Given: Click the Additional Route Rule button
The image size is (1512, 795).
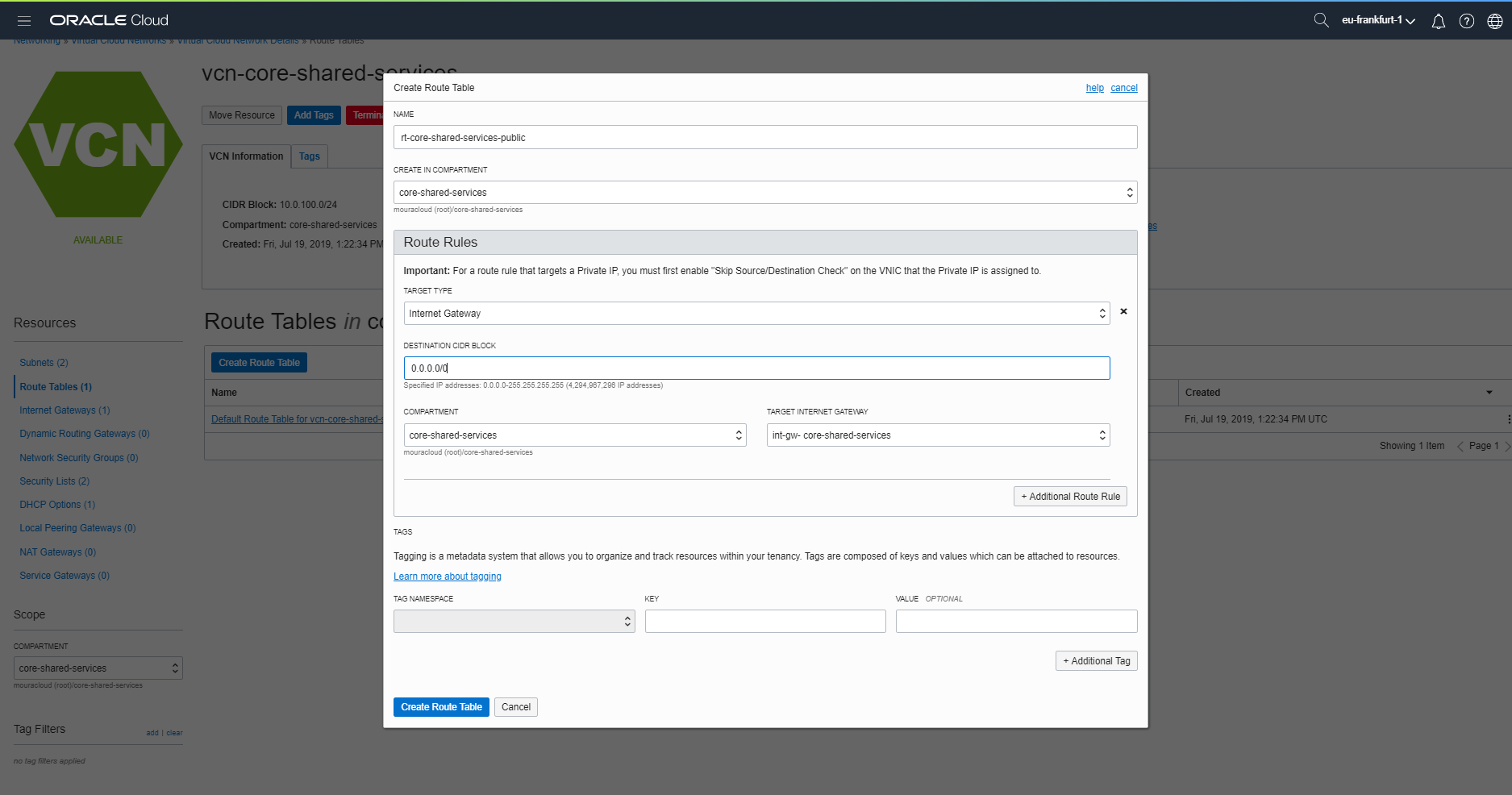Looking at the screenshot, I should tap(1070, 496).
